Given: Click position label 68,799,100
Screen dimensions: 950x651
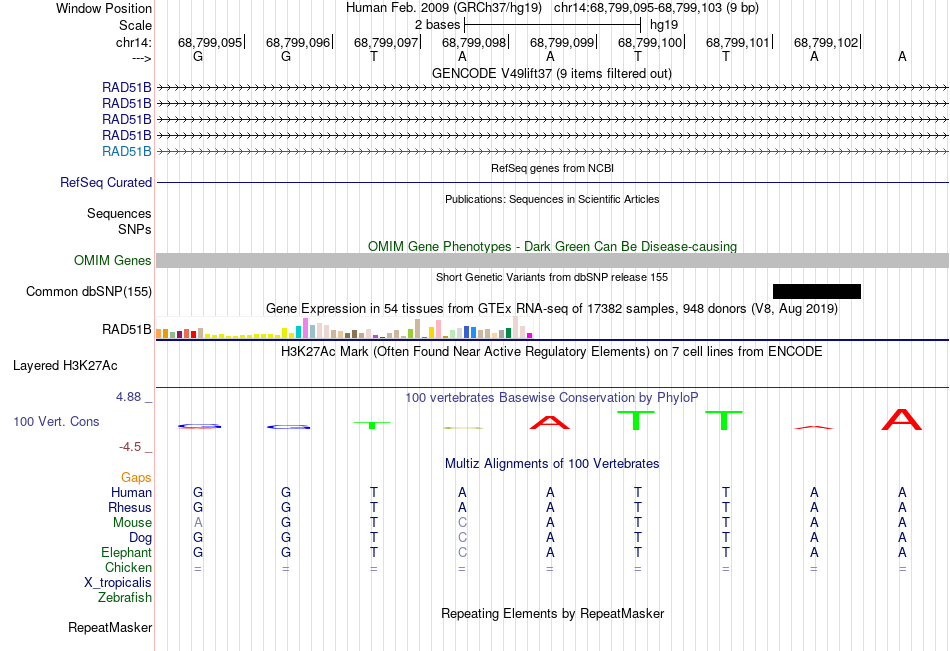Looking at the screenshot, I should pyautogui.click(x=650, y=42).
